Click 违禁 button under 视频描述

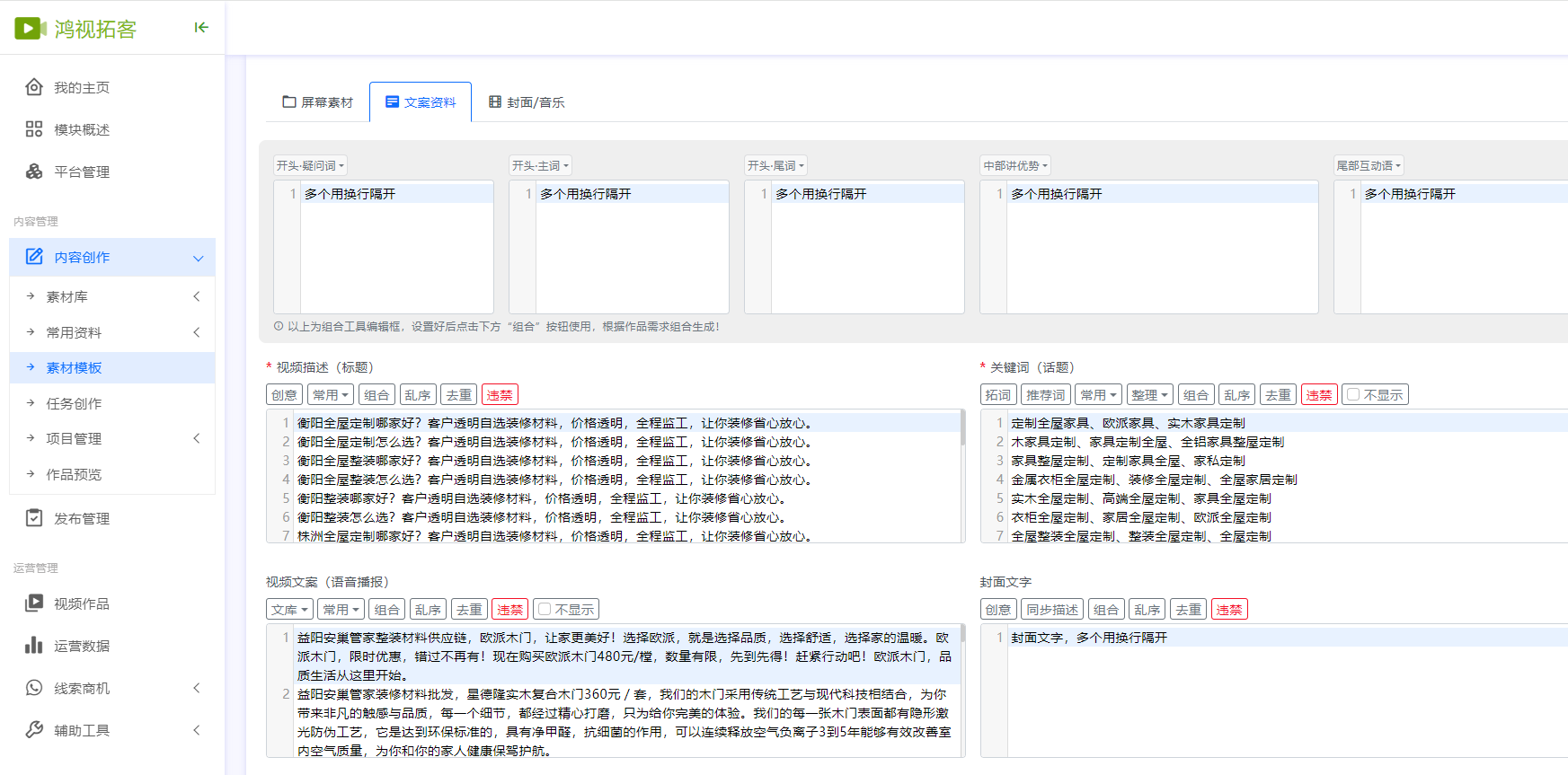[500, 395]
